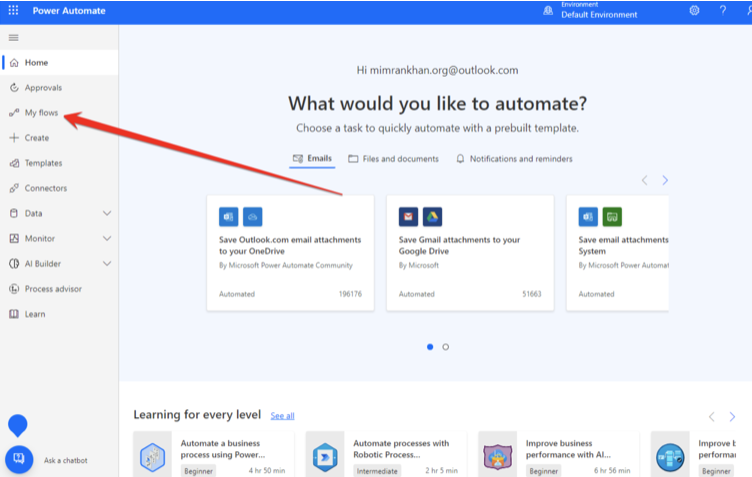Select first carousel page dot
The image size is (752, 477).
pyautogui.click(x=430, y=347)
